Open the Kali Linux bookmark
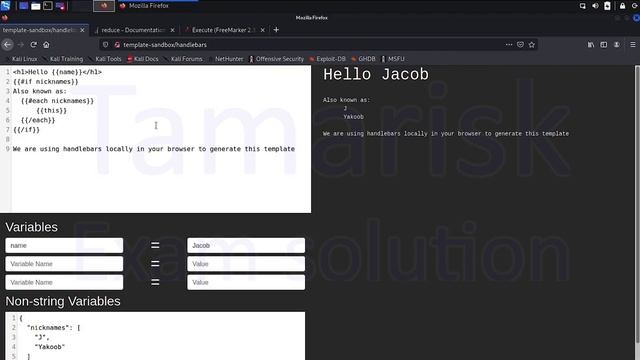 [x=21, y=59]
